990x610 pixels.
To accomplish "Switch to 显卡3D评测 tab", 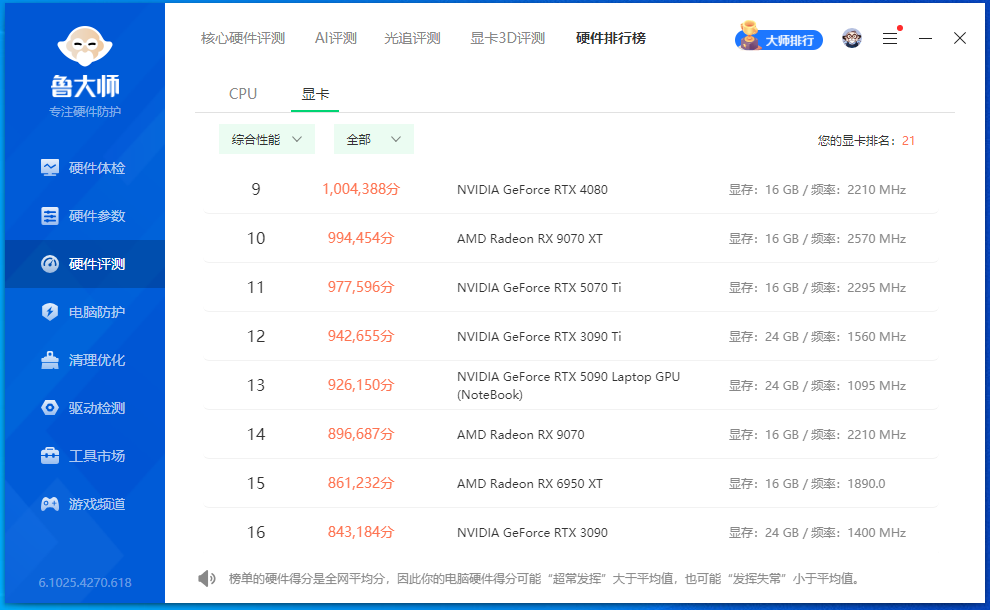I will [508, 39].
